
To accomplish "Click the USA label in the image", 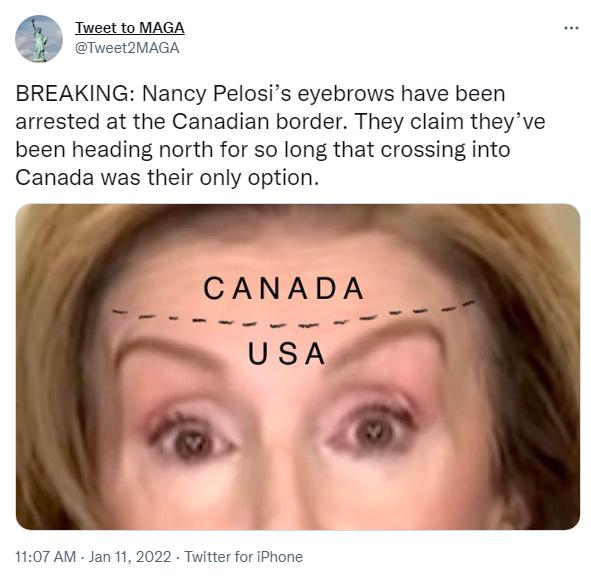I will point(286,354).
